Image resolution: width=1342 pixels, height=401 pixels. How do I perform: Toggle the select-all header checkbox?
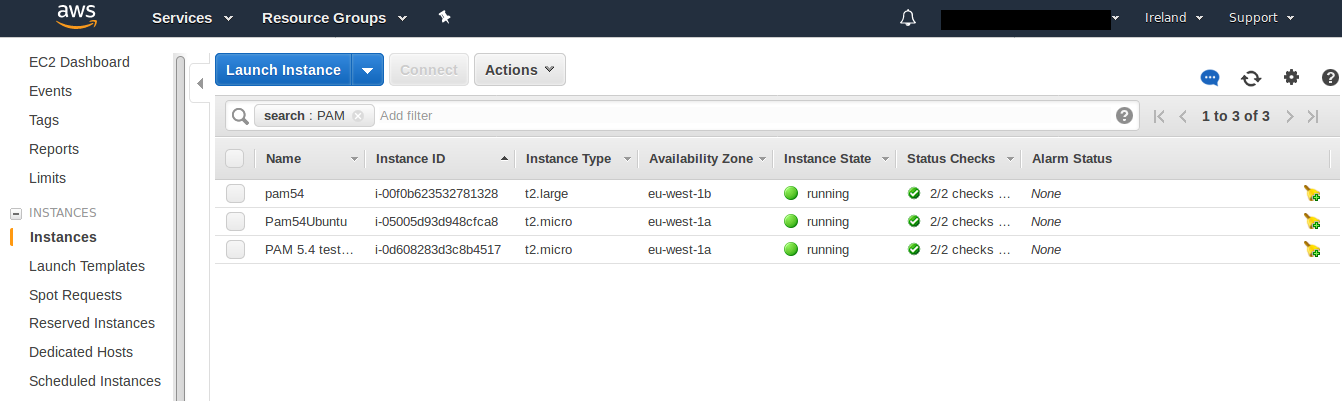coord(235,159)
